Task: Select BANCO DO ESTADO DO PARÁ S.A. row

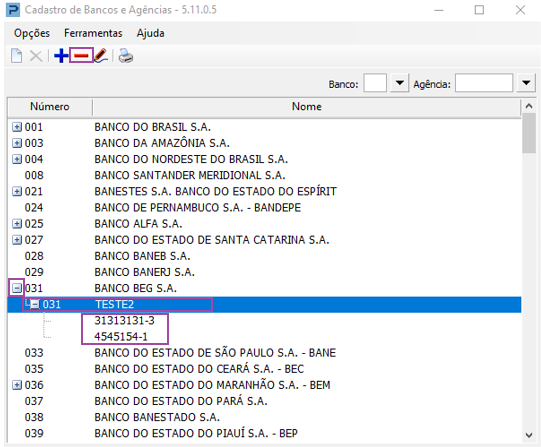Action: pos(264,401)
